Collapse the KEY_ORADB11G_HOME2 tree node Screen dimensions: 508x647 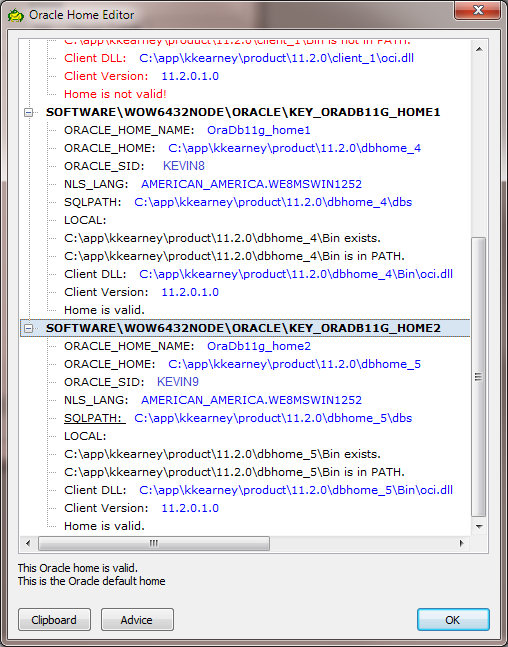[x=28, y=328]
